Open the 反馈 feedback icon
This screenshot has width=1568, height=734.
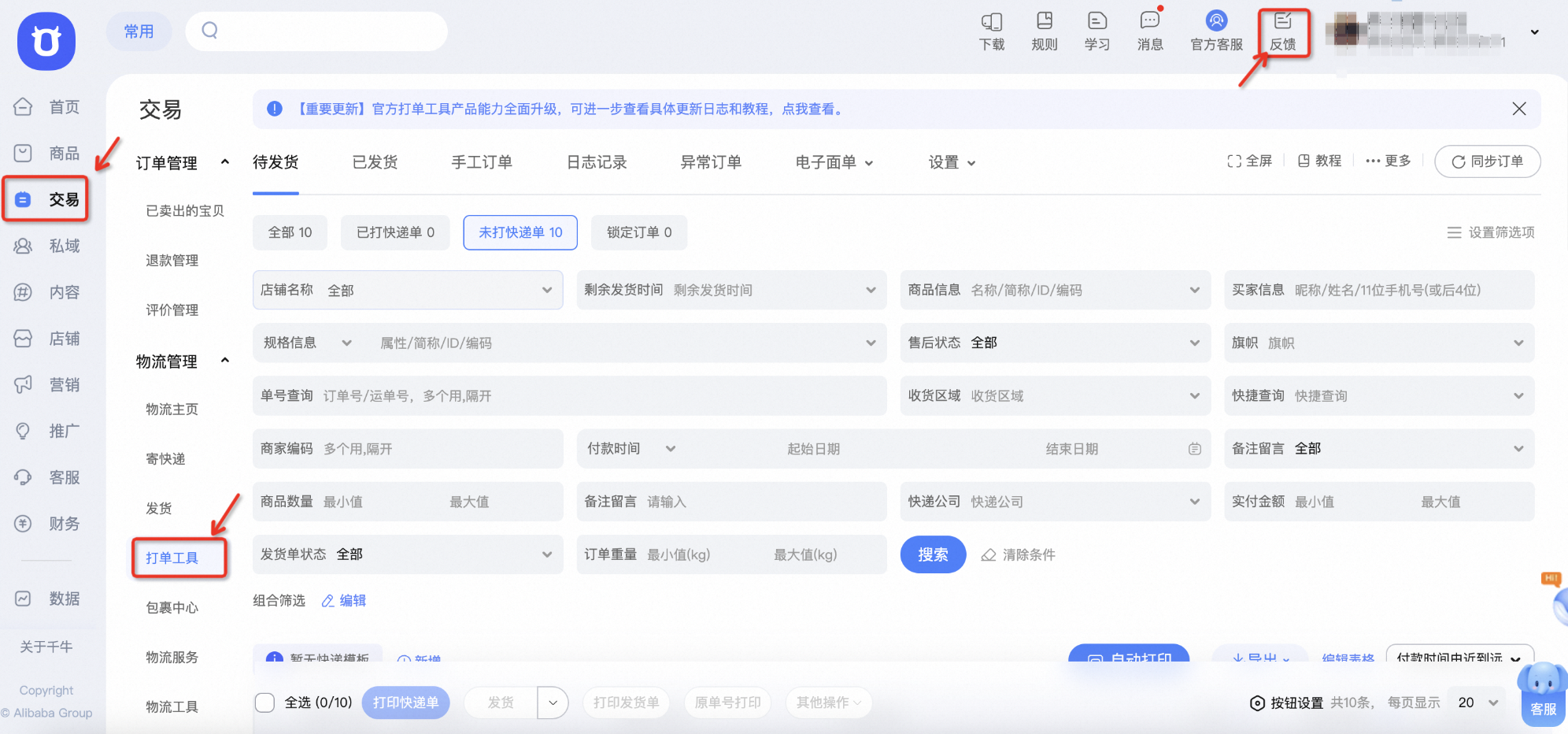pos(1283,32)
